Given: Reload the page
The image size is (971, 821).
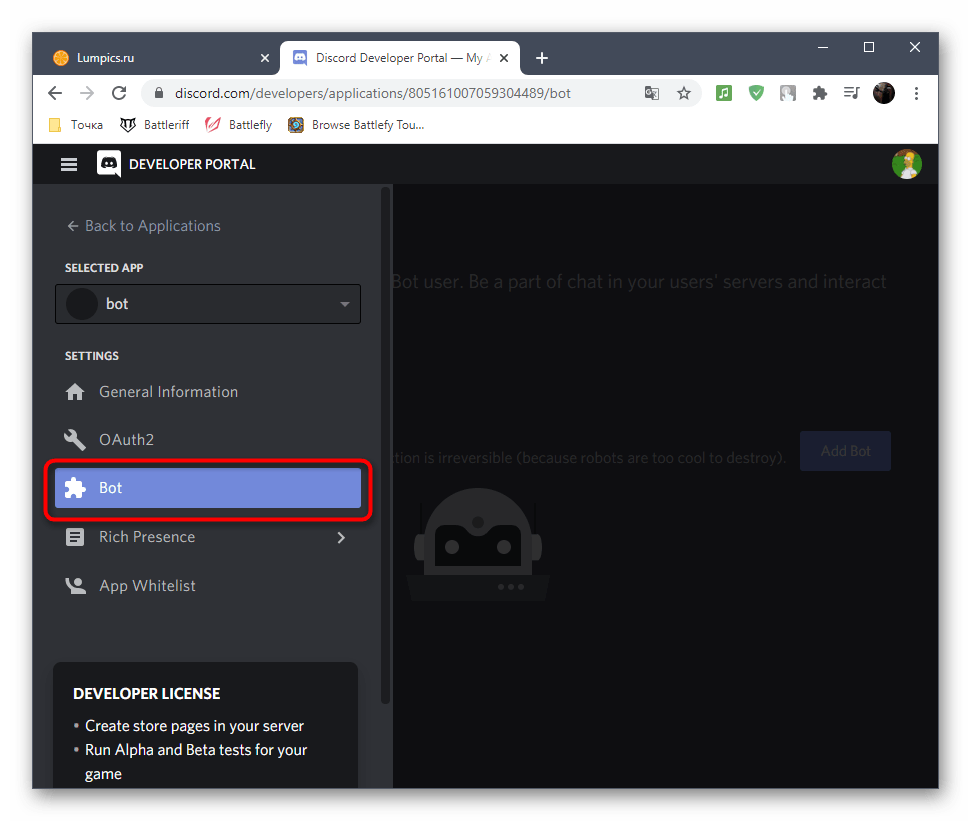Looking at the screenshot, I should [119, 93].
